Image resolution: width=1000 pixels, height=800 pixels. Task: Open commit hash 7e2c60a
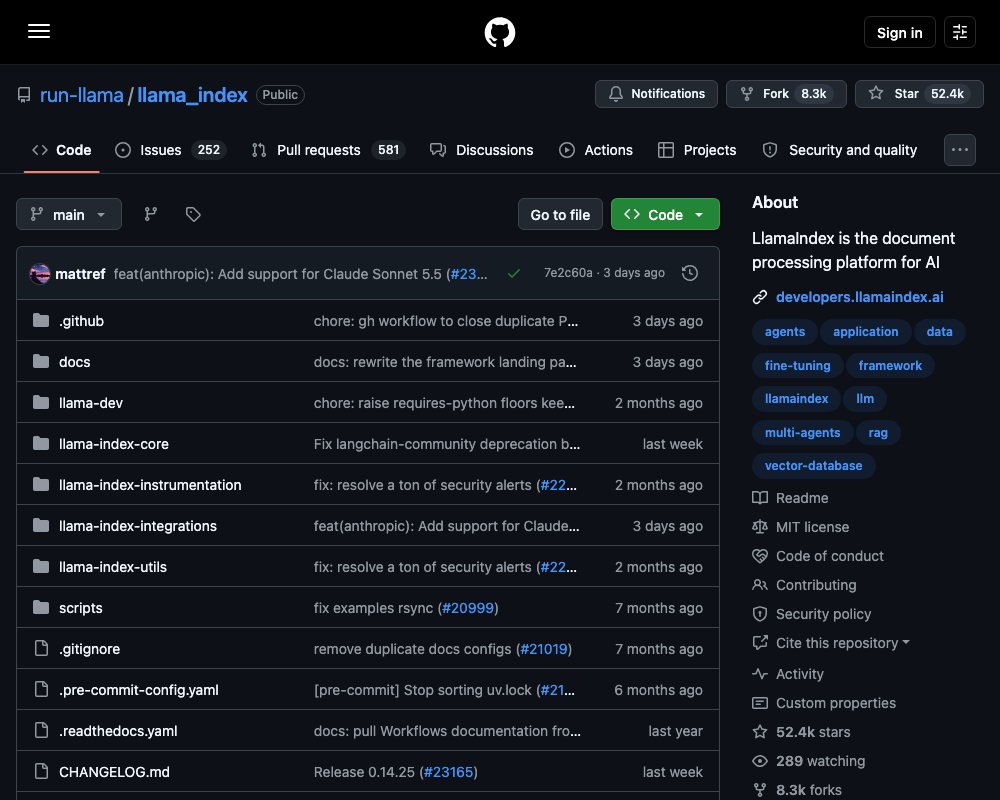tap(568, 272)
